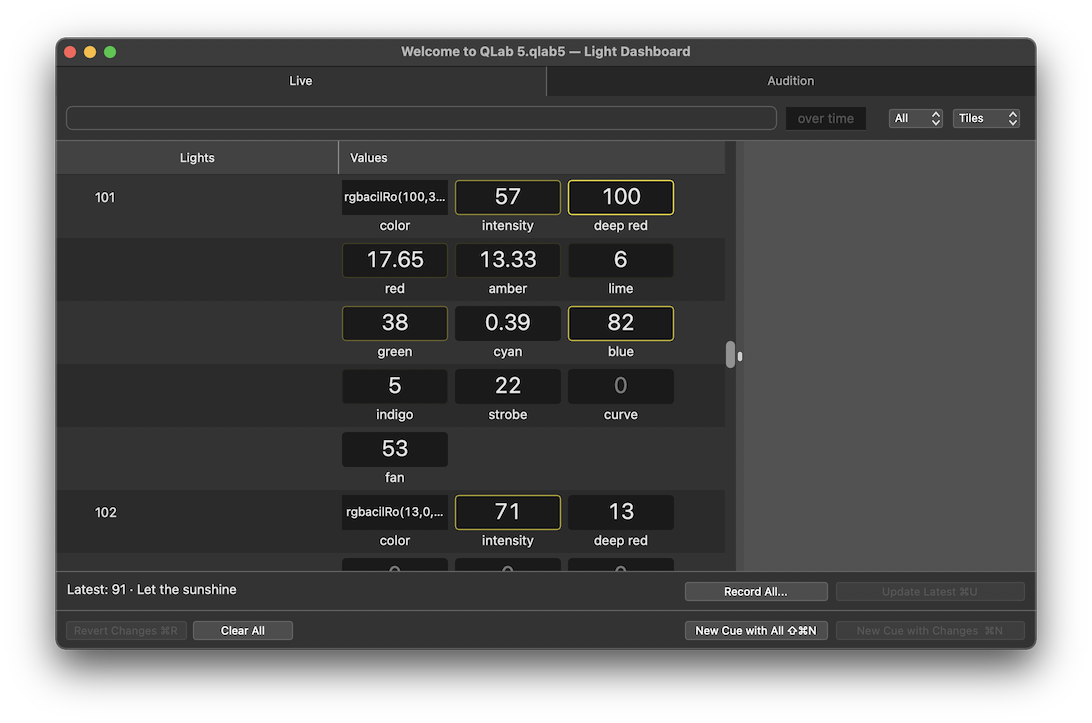Screen dimensions: 1092x723
Task: Select light 102 intensity tile
Action: [x=508, y=513]
